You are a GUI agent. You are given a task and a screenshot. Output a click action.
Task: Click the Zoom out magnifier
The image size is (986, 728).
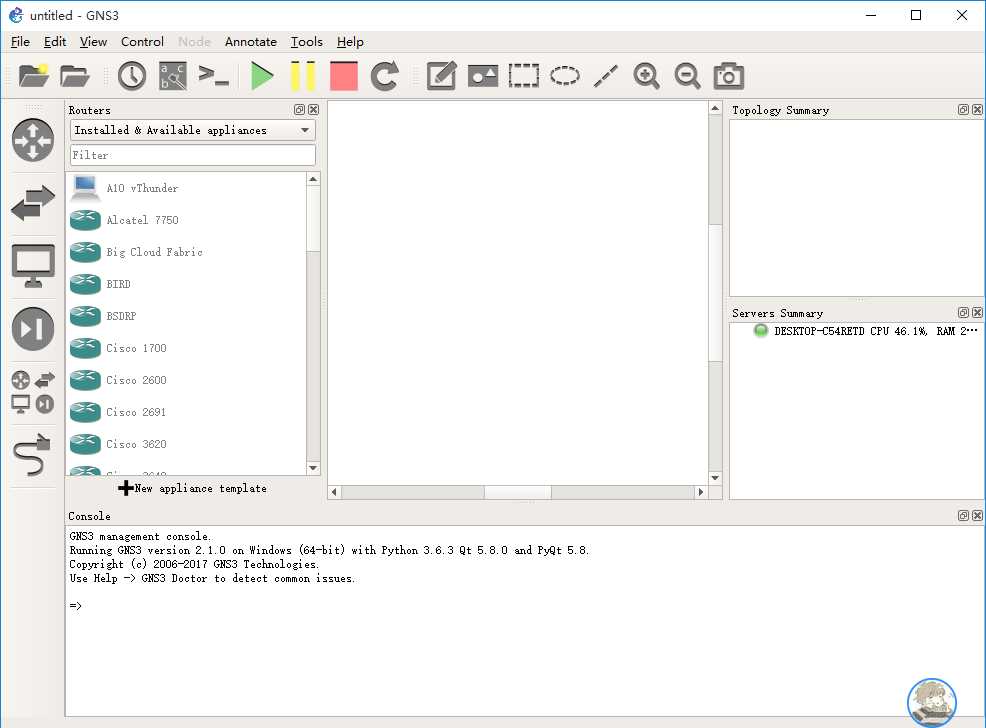coord(687,76)
